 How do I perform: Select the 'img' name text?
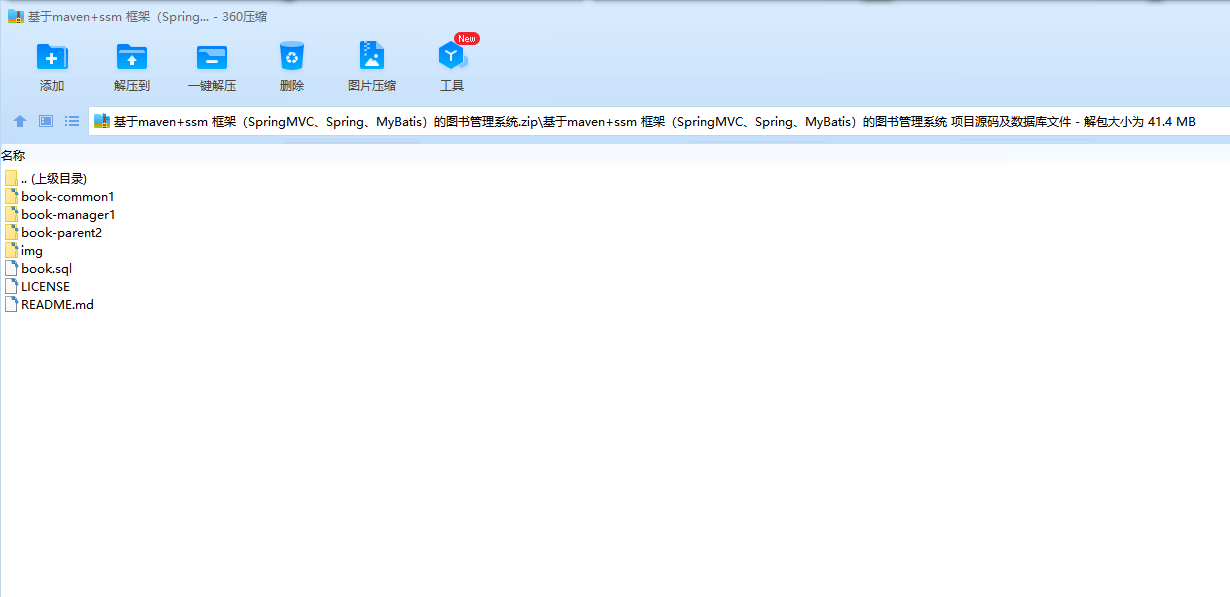[32, 250]
